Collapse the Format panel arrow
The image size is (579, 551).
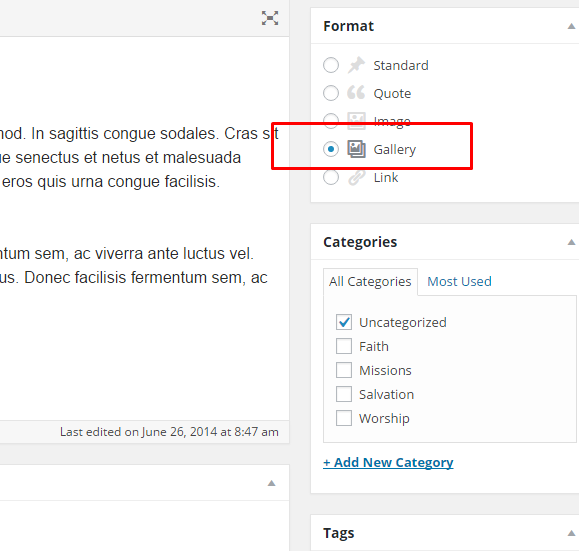pyautogui.click(x=571, y=26)
